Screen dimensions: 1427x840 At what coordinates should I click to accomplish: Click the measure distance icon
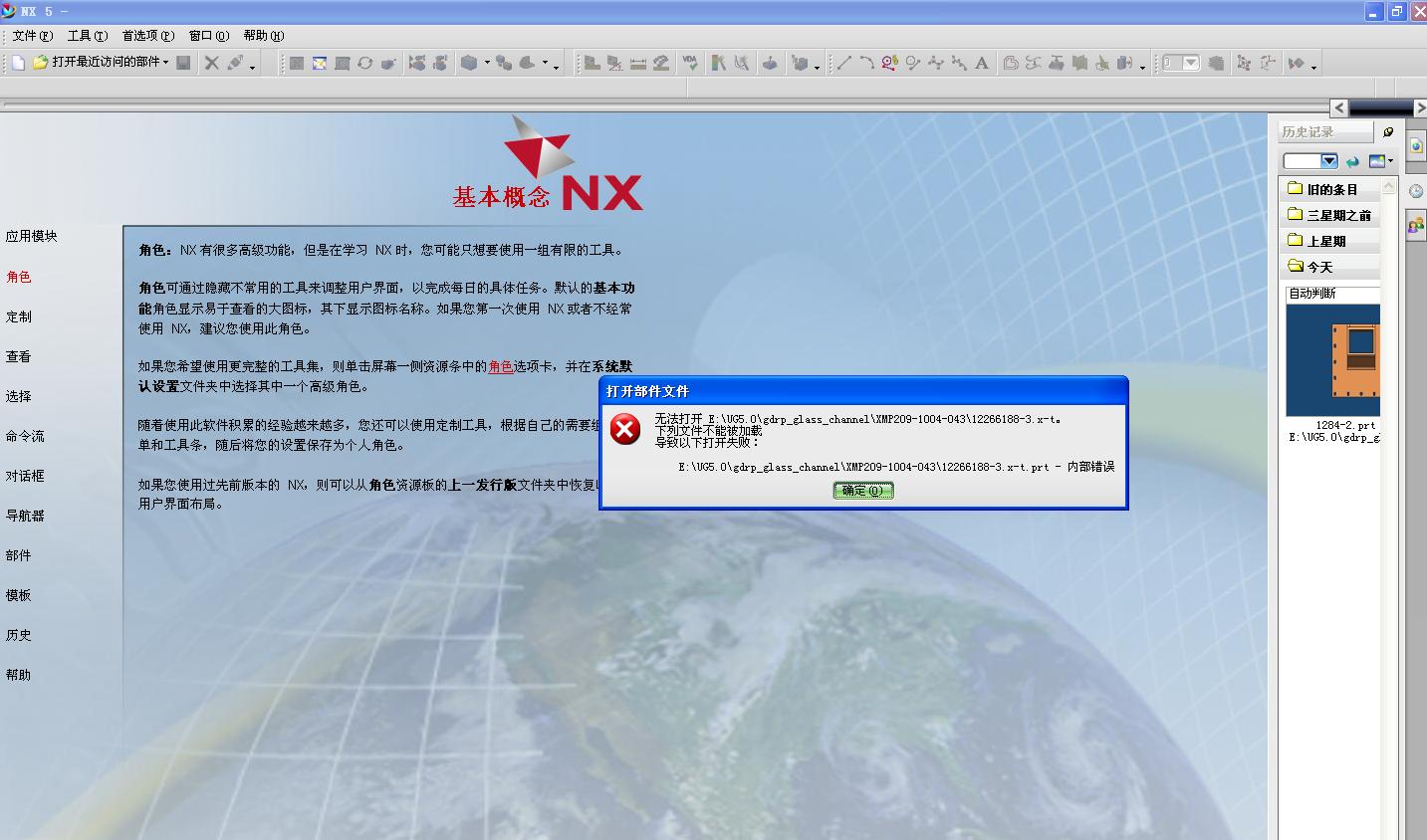tap(638, 63)
